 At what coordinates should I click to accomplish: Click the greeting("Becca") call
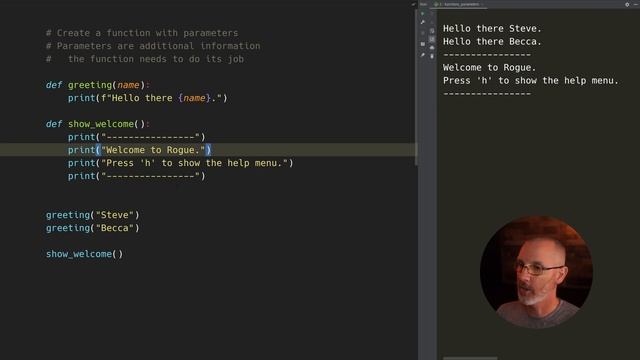click(93, 228)
